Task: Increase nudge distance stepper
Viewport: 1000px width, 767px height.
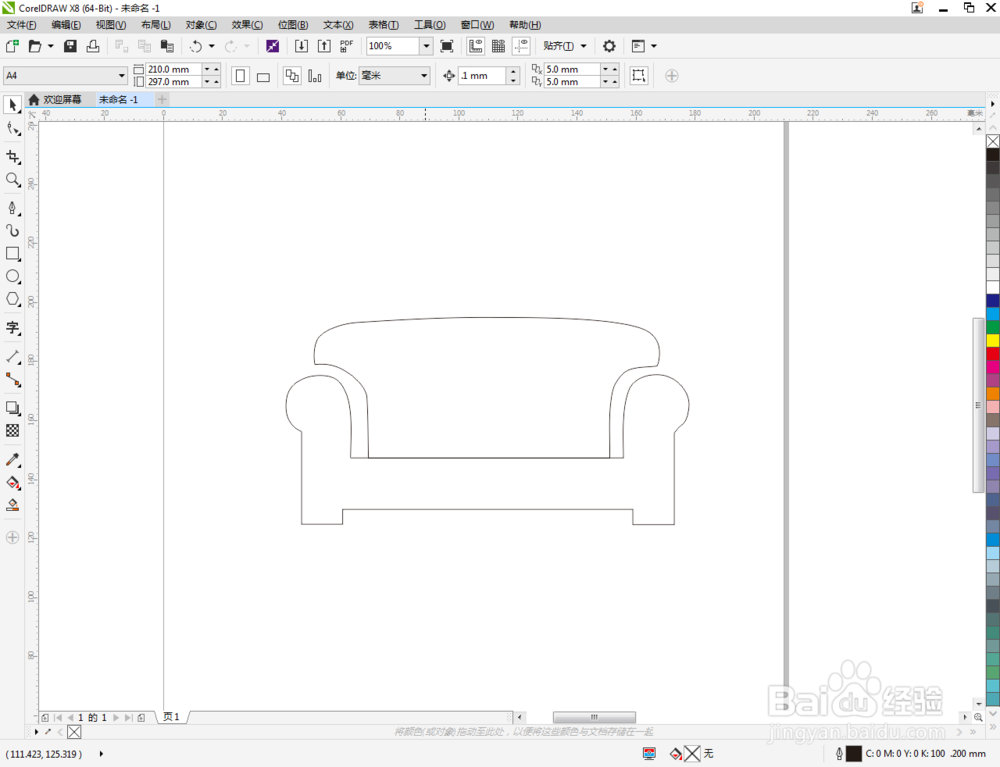Action: pos(514,71)
